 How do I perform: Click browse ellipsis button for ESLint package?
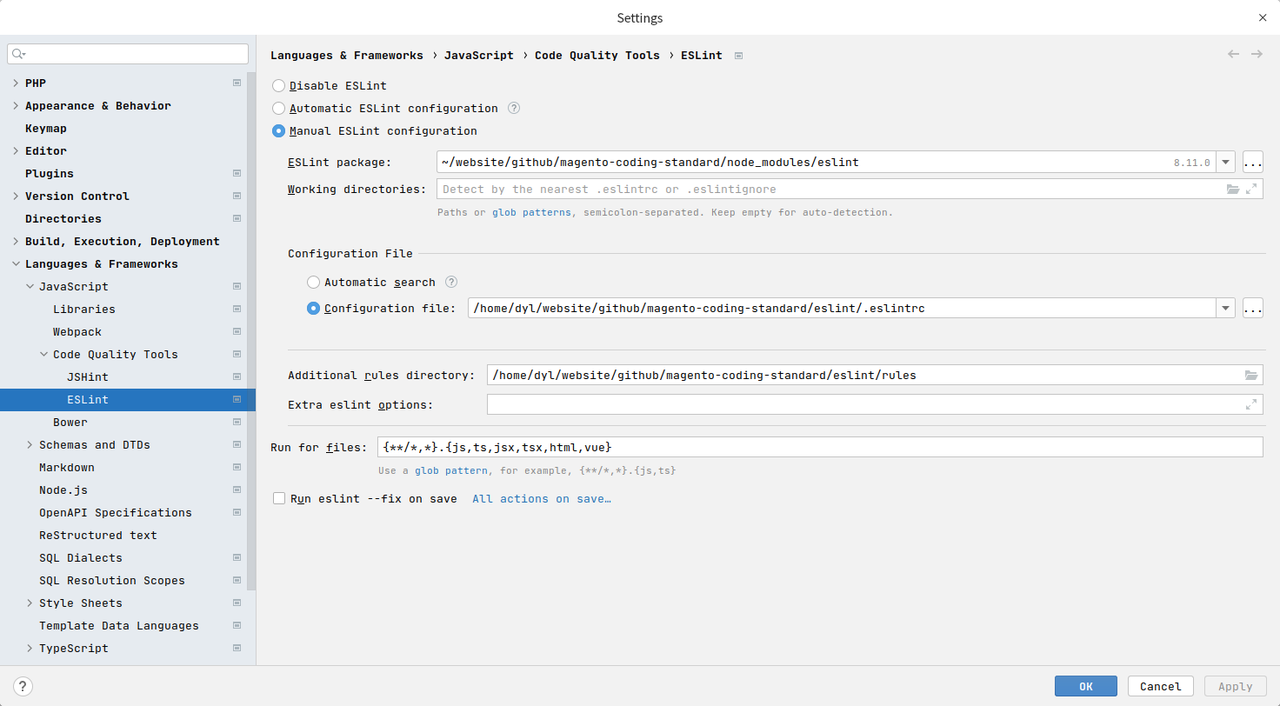[1252, 162]
